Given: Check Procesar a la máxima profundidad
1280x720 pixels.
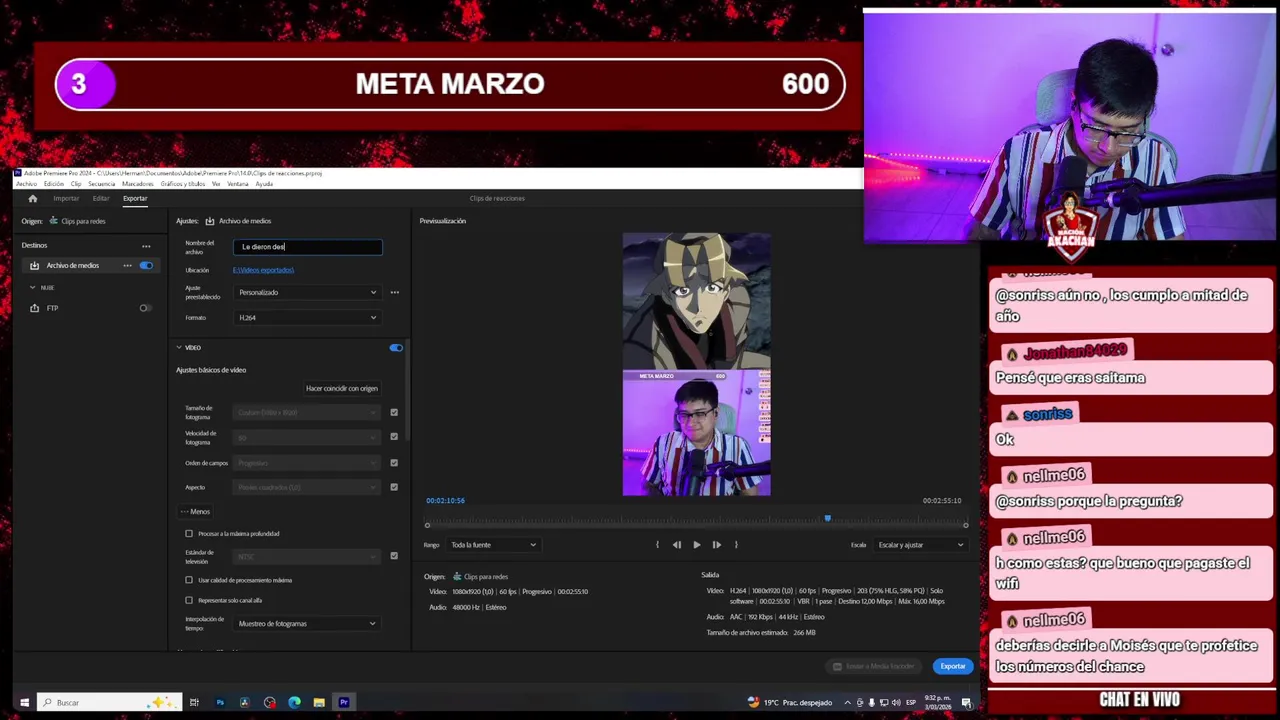Looking at the screenshot, I should pyautogui.click(x=189, y=534).
